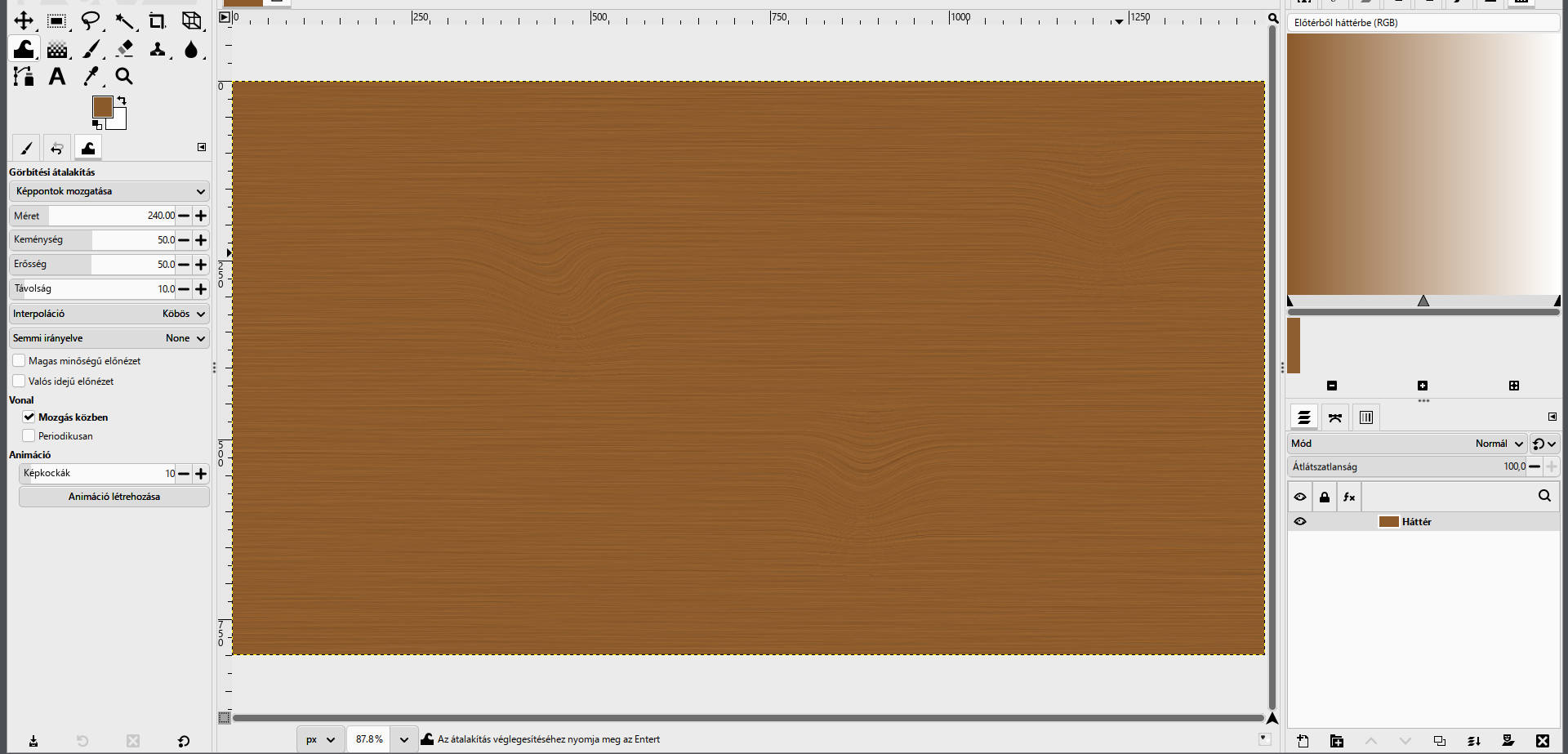The height and width of the screenshot is (754, 1568).
Task: Select the Clone stamp tool
Action: click(x=158, y=49)
